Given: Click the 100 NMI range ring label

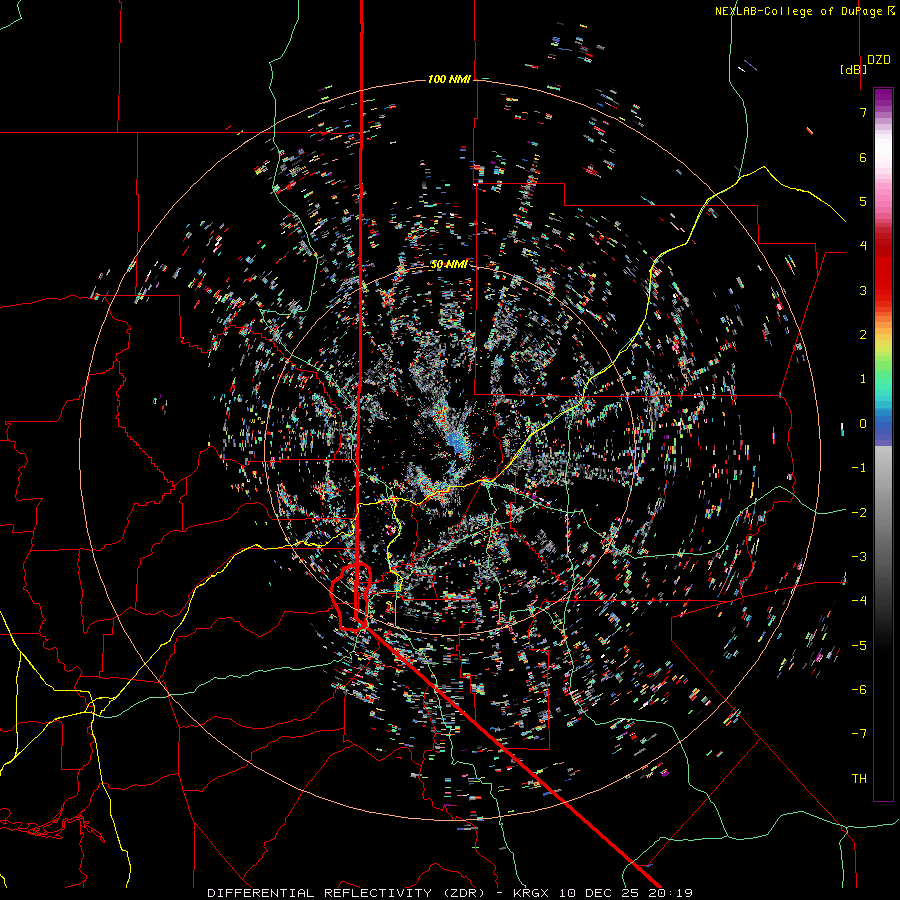Looking at the screenshot, I should click(x=449, y=79).
